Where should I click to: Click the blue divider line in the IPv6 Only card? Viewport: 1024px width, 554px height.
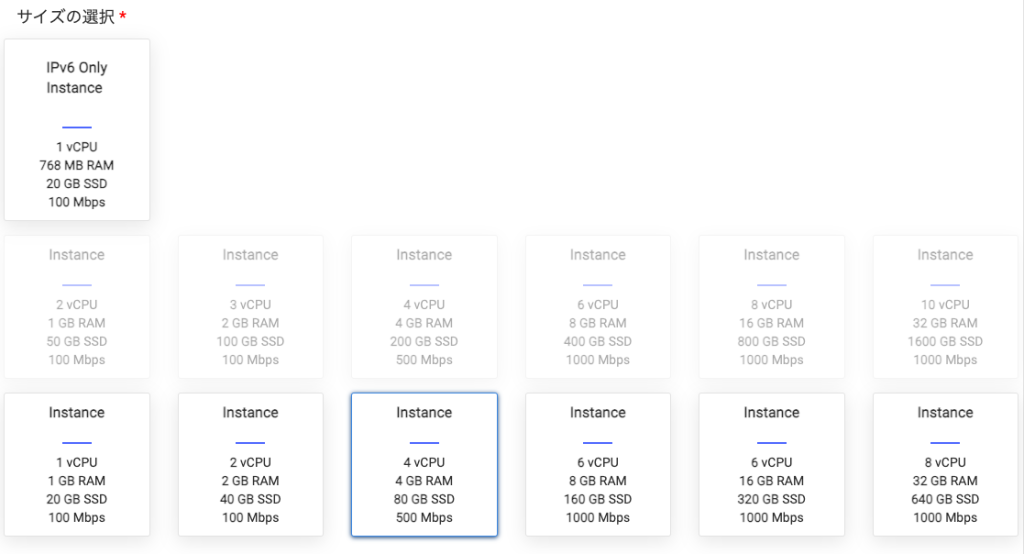coord(77,127)
